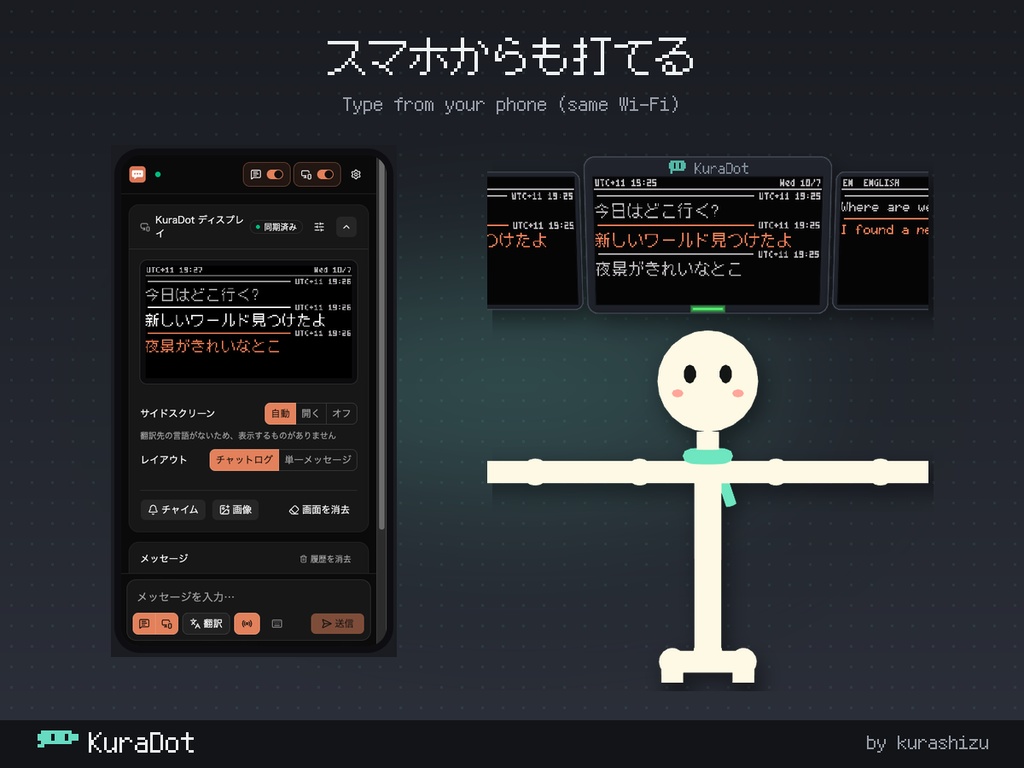Select 自動 for side screen

(x=280, y=413)
